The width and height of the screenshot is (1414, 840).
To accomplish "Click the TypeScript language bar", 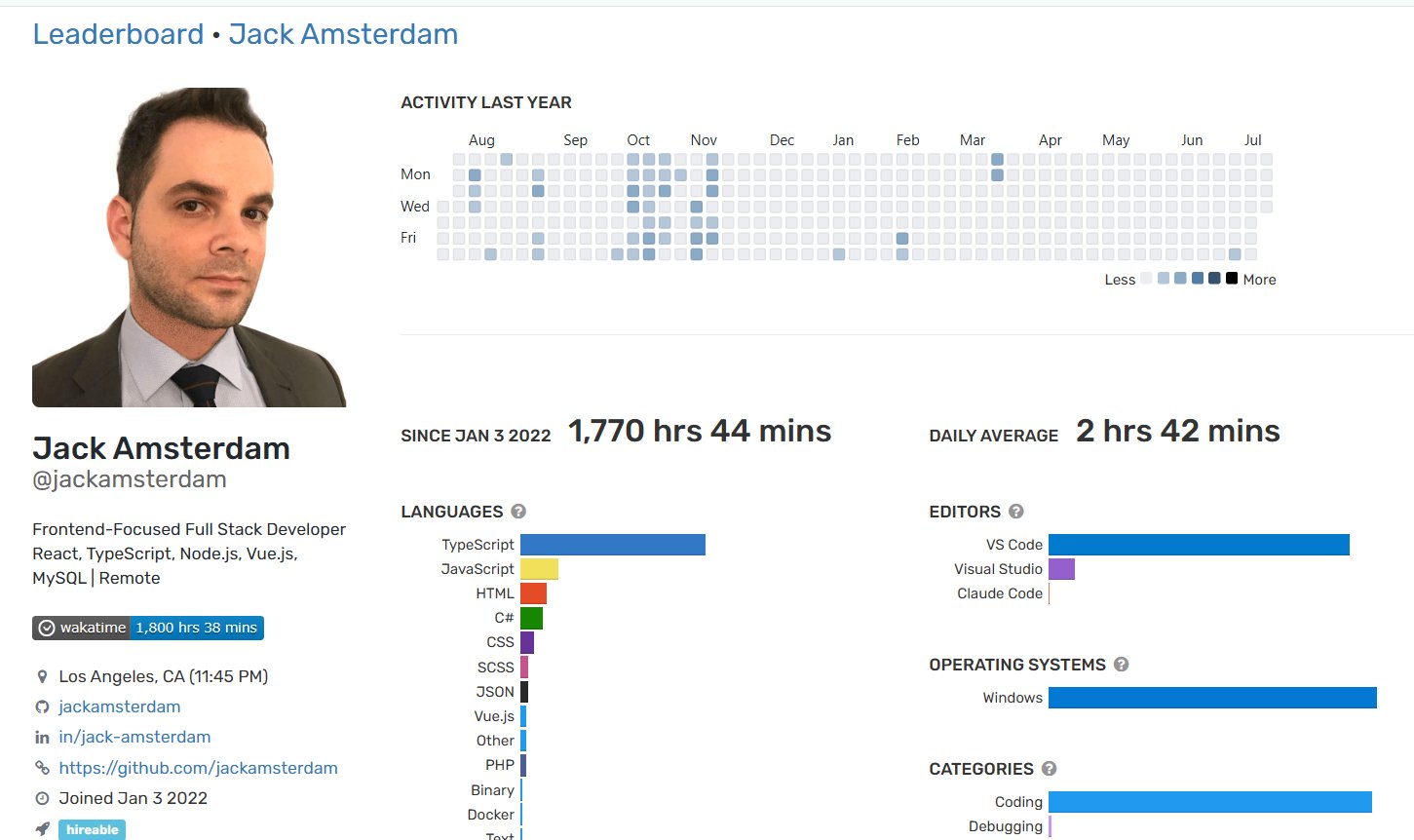I will click(x=613, y=545).
